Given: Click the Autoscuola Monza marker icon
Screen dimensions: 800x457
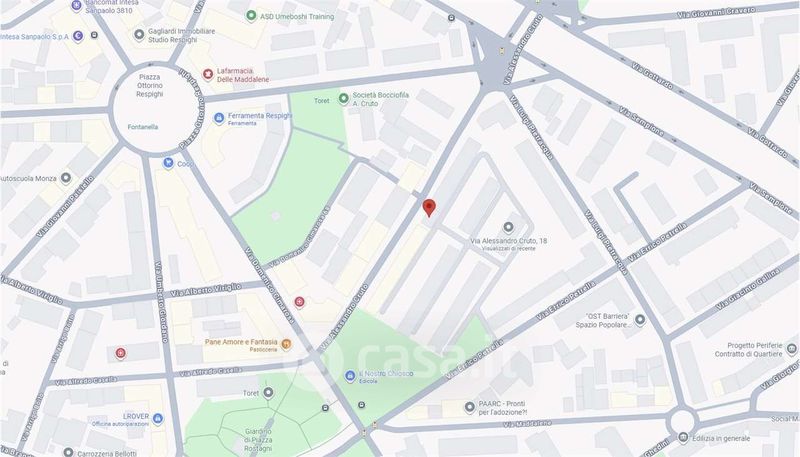Looking at the screenshot, I should pyautogui.click(x=66, y=178).
